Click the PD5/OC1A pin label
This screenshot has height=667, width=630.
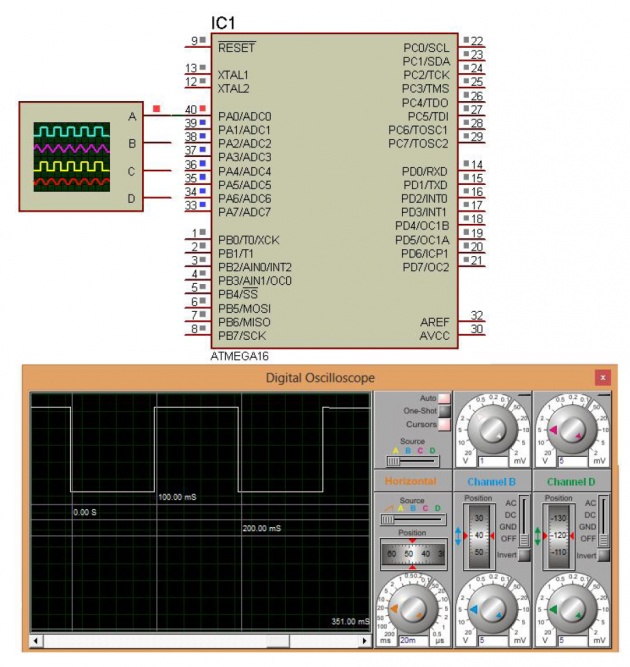click(422, 240)
